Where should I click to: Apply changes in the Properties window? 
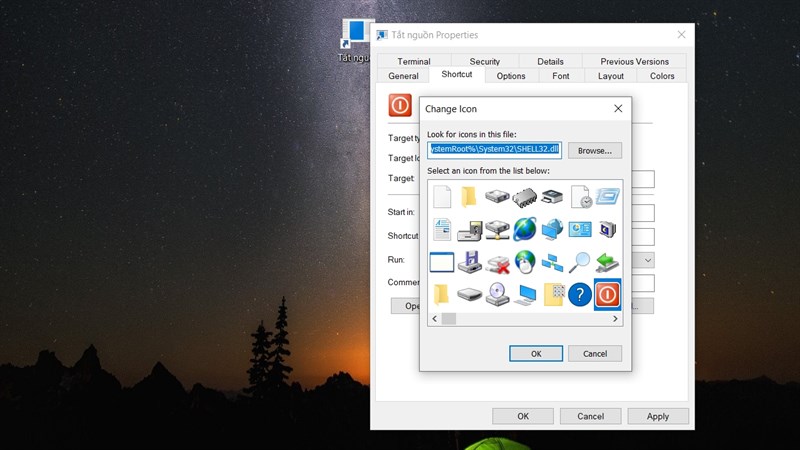coord(658,416)
